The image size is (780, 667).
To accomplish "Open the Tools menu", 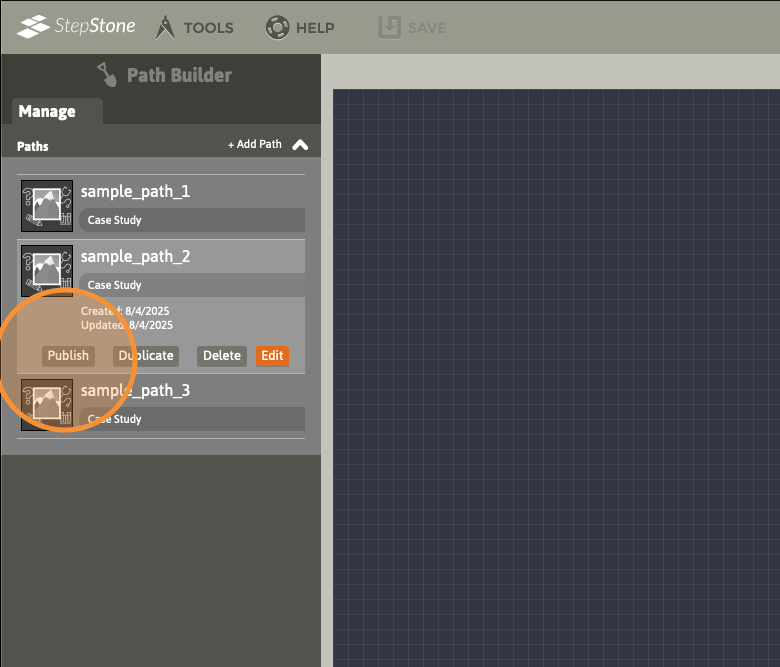I will (194, 27).
